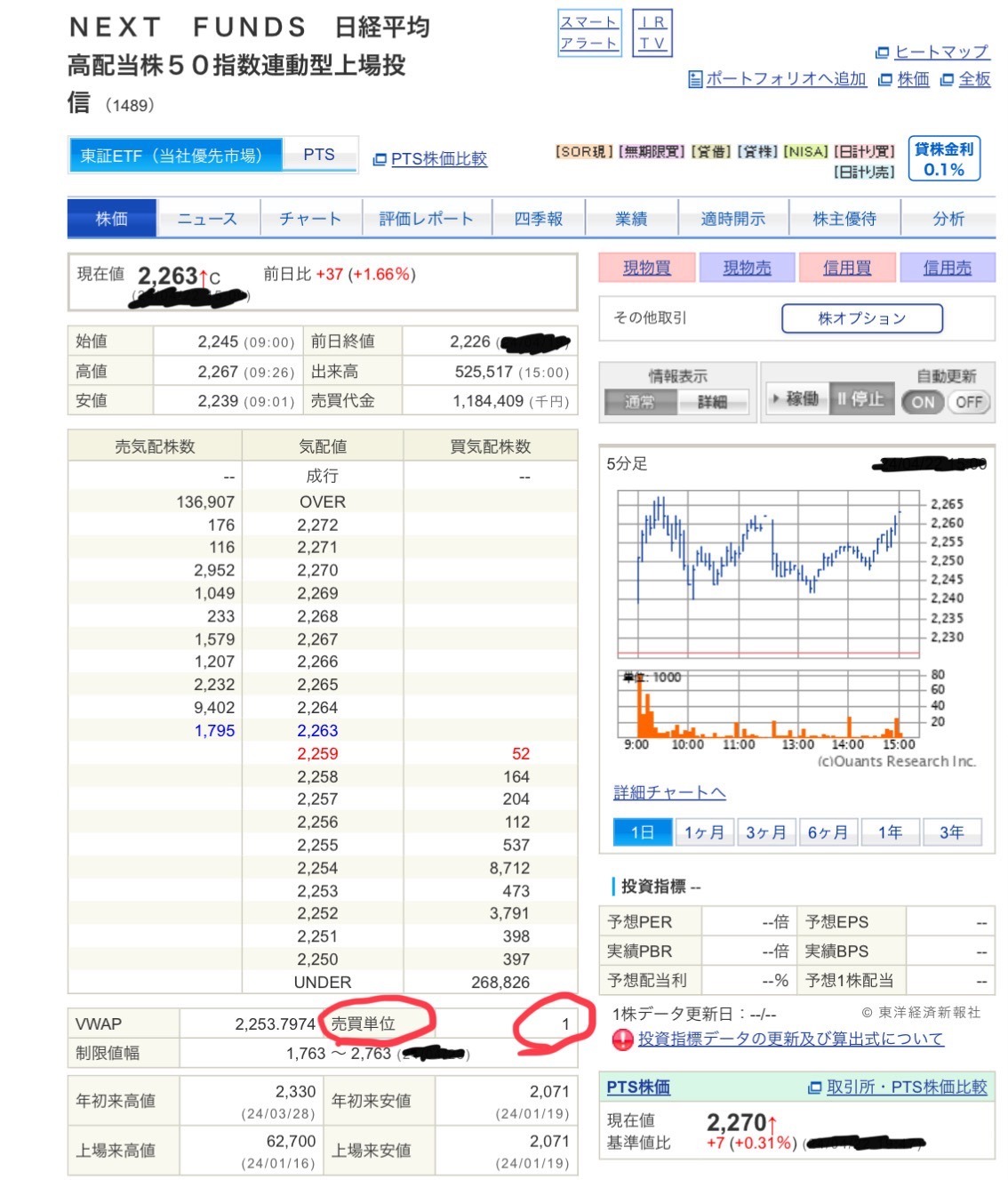Set information display to 通常
Image resolution: width=1008 pixels, height=1180 pixels.
(640, 402)
